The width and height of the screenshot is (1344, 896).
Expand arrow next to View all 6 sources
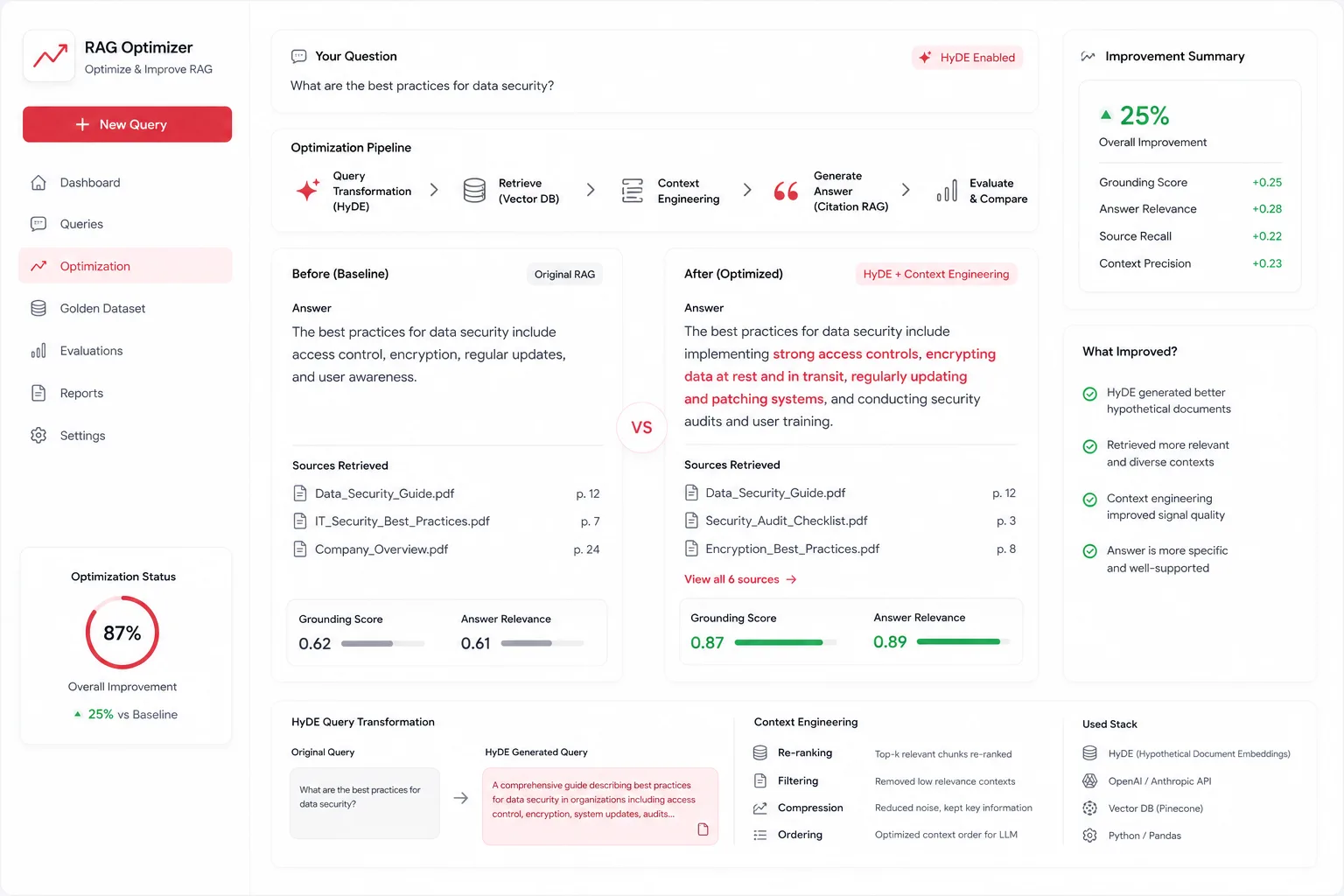[x=791, y=579]
